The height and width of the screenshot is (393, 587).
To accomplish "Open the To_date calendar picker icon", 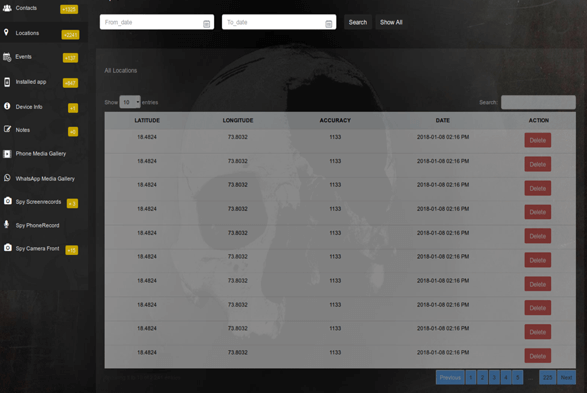I will (328, 24).
